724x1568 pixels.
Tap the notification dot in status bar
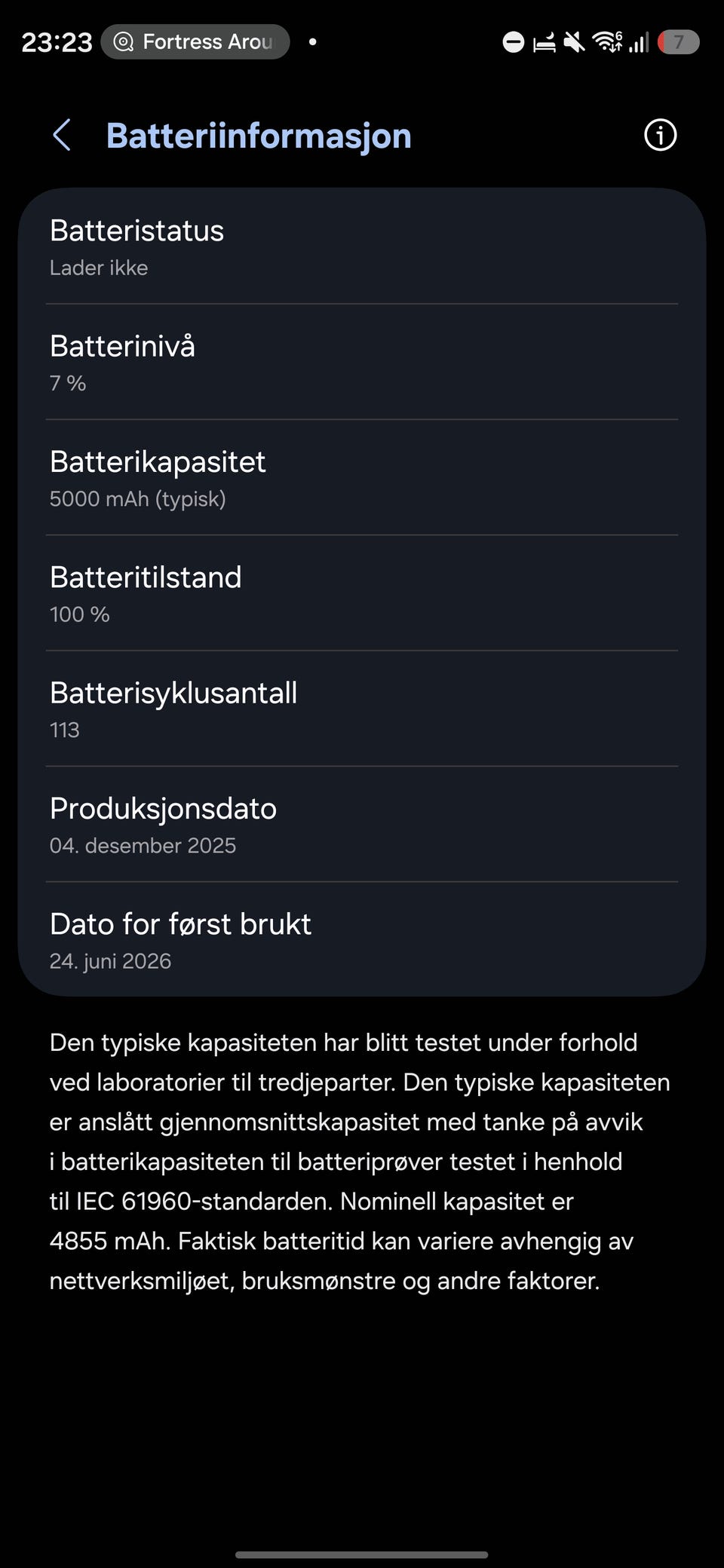[312, 41]
